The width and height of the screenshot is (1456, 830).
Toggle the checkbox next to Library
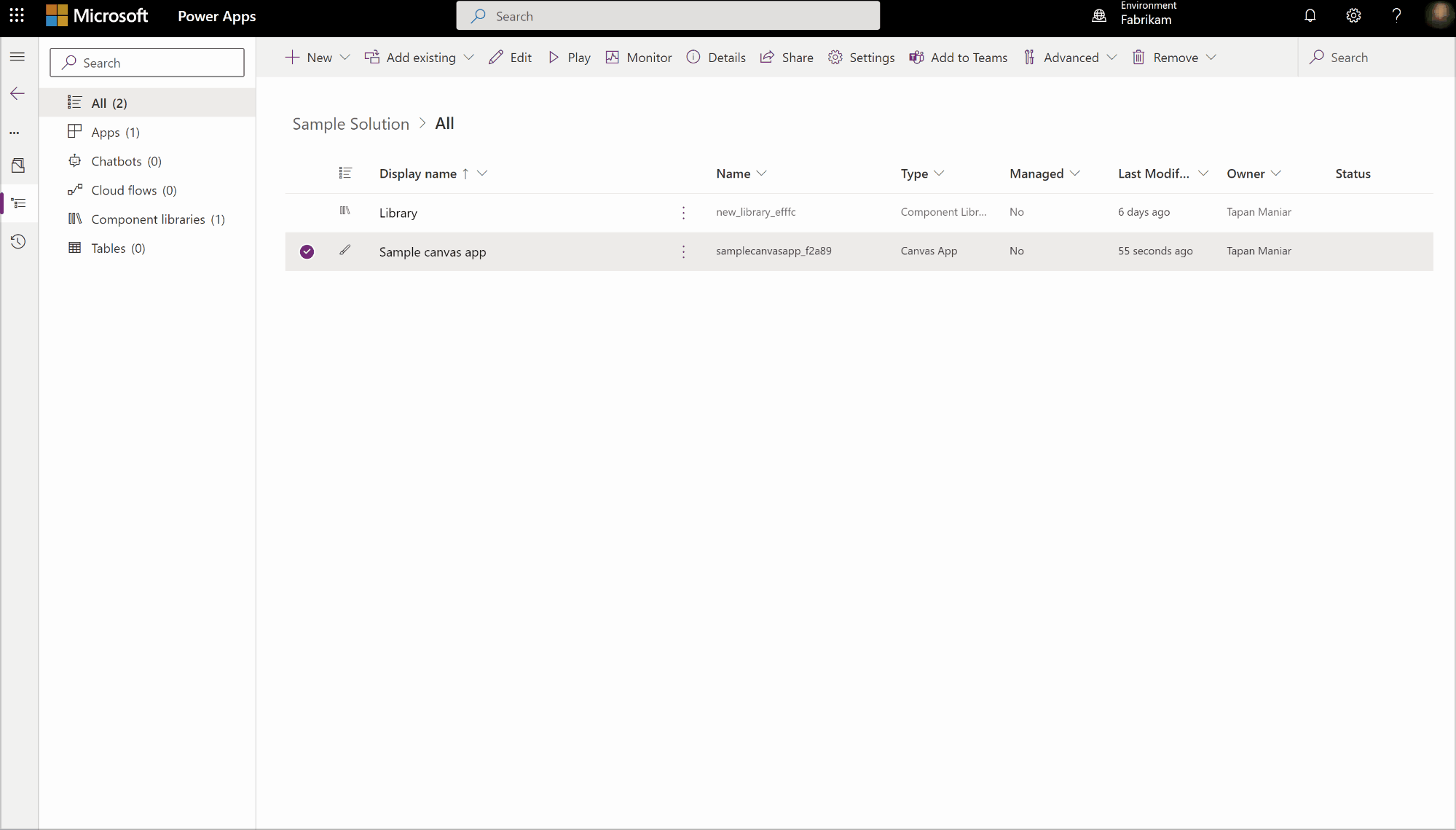click(307, 211)
